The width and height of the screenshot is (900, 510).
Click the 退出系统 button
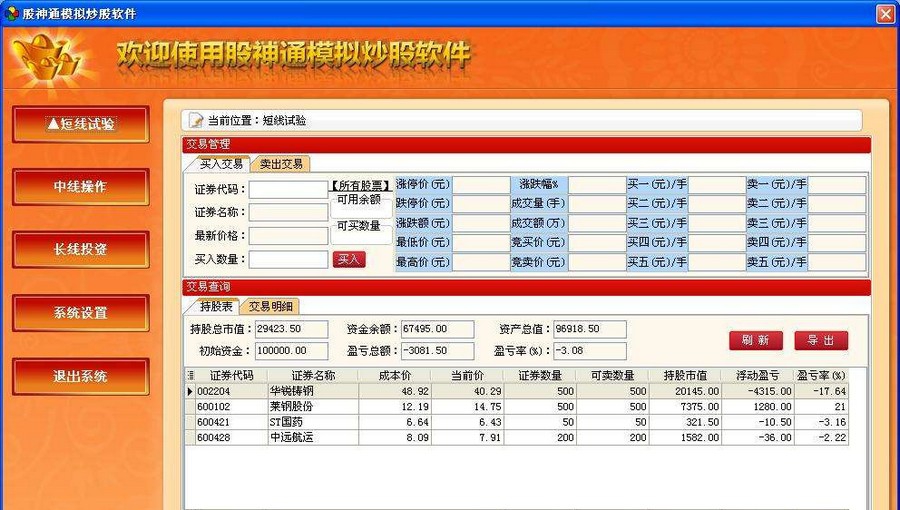coord(81,376)
